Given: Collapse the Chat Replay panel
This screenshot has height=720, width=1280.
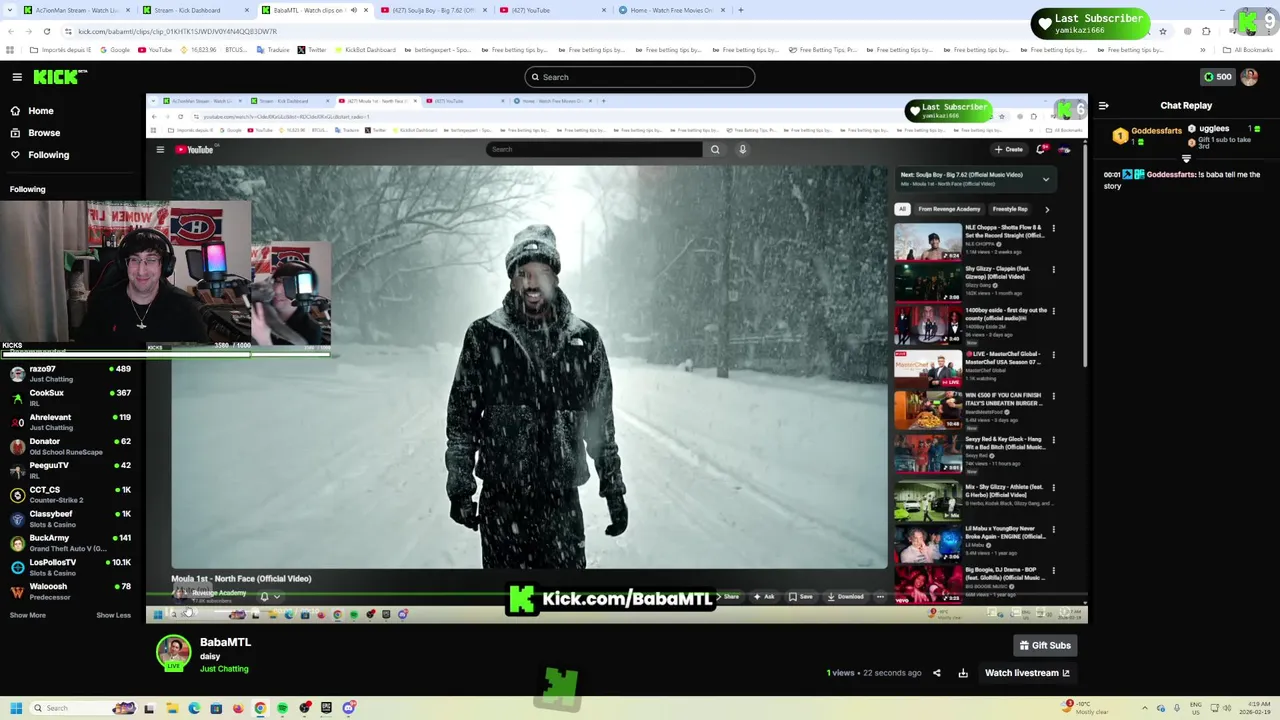Looking at the screenshot, I should (x=1103, y=105).
